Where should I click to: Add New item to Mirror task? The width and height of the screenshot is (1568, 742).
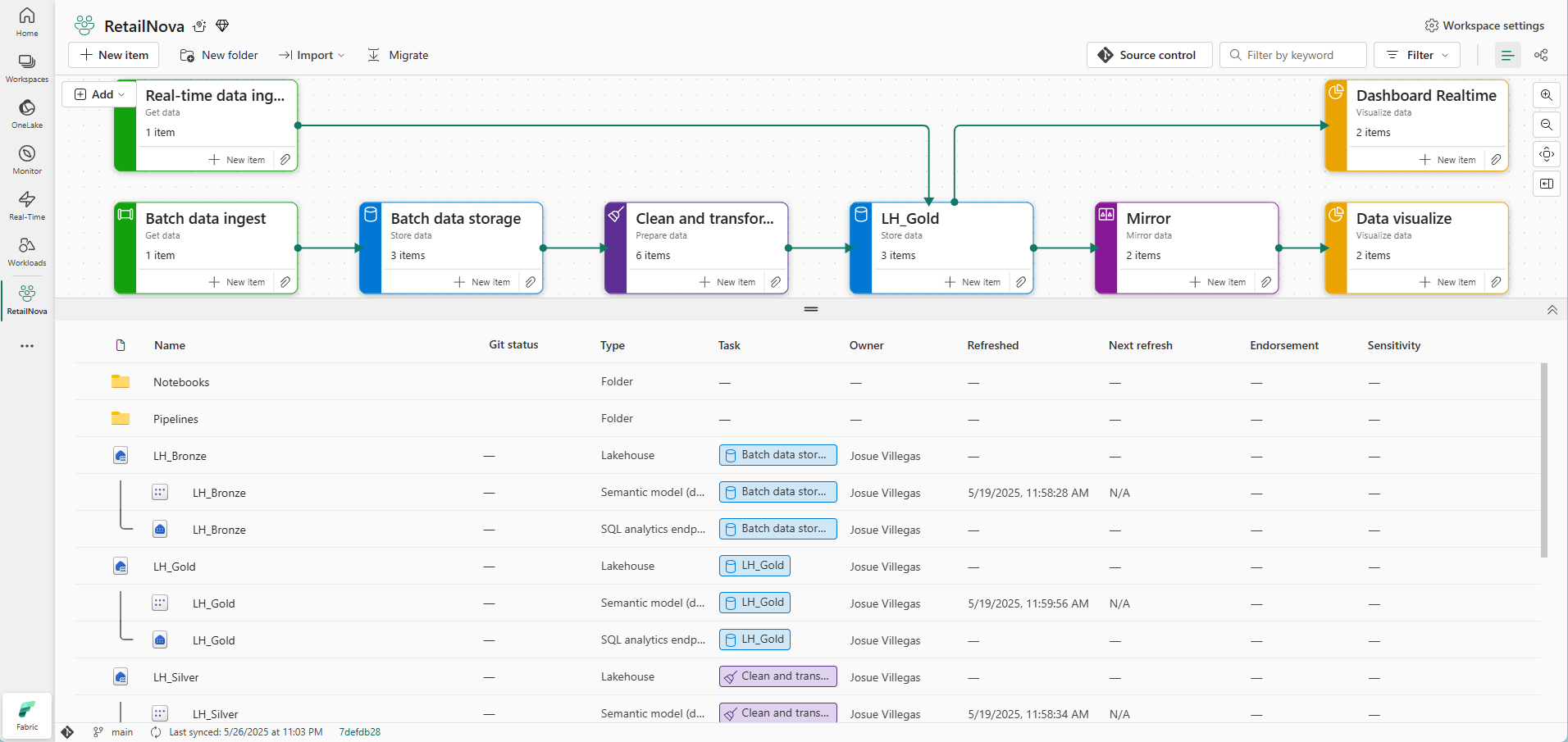coord(1218,282)
